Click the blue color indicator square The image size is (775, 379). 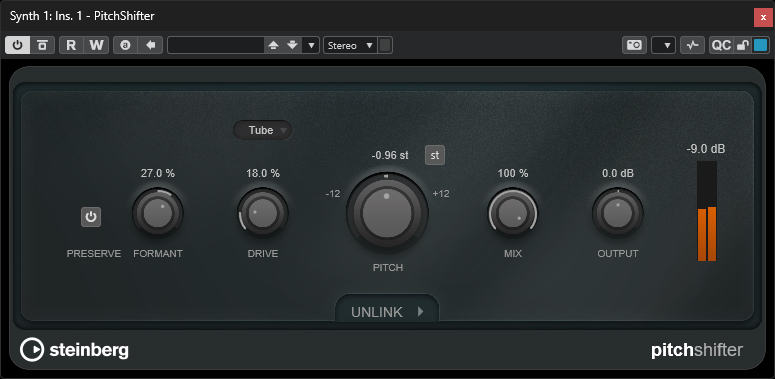tap(760, 45)
